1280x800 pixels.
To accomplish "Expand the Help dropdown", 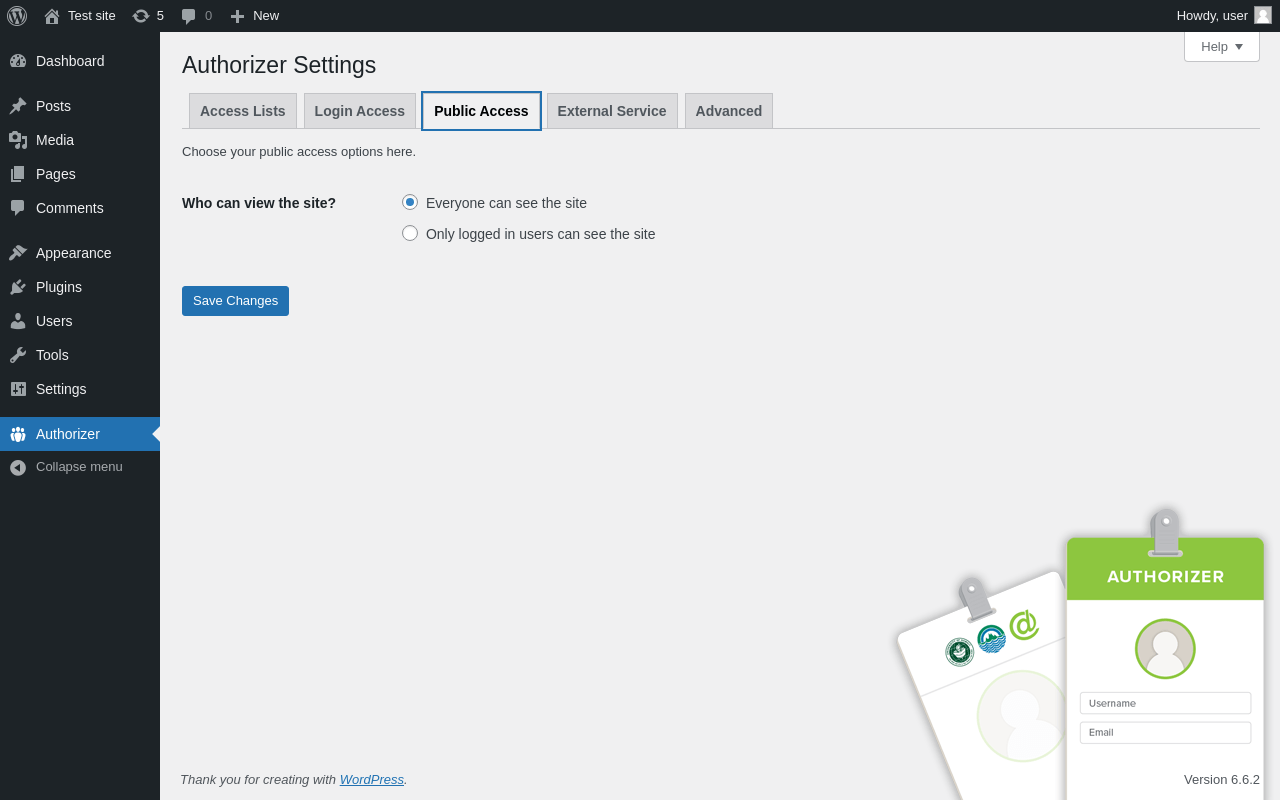I will click(1222, 46).
